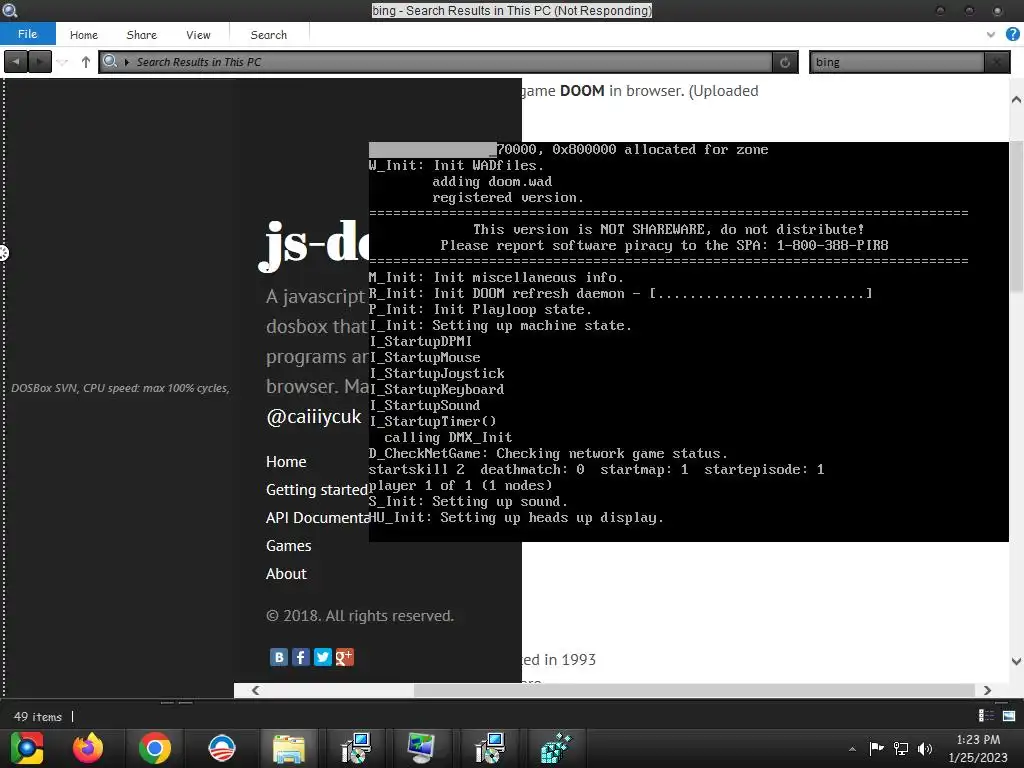Expand the breadcrumb arrow before Search Results
This screenshot has width=1024, height=768.
coord(127,62)
